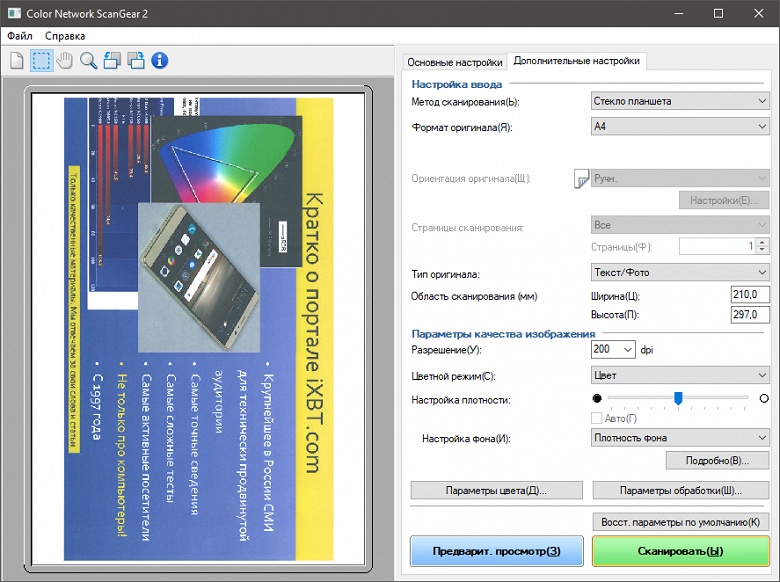Click the Настройки(Е)... button

point(724,200)
